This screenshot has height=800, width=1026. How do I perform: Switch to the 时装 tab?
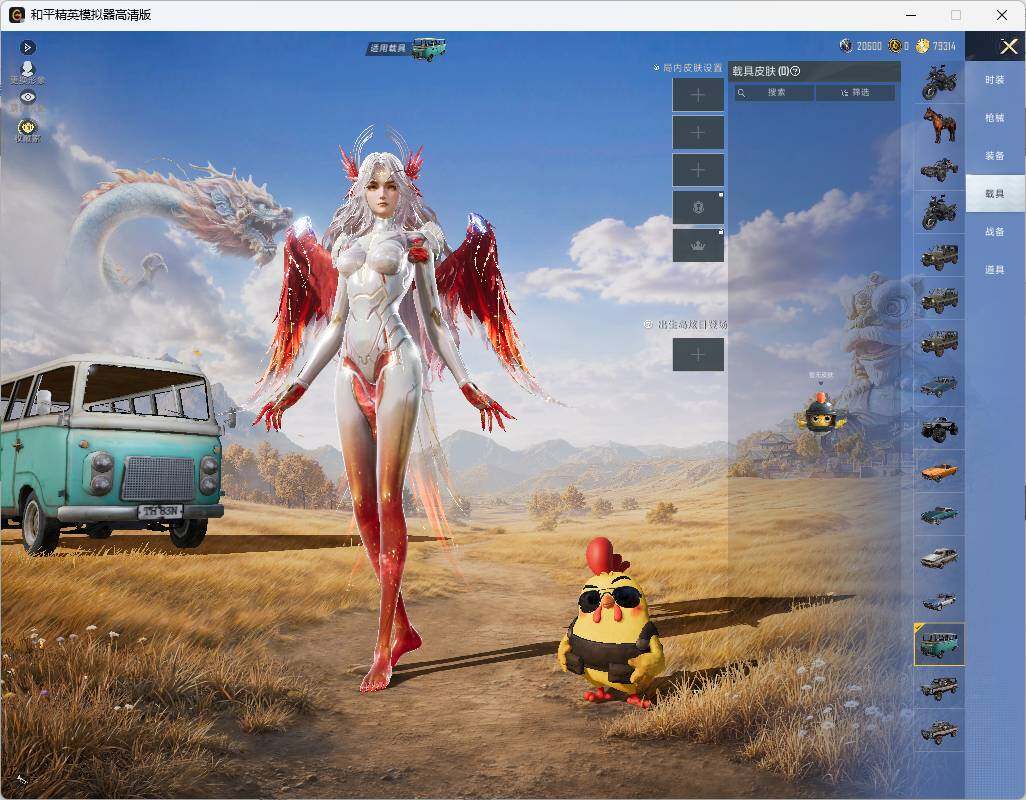point(995,80)
